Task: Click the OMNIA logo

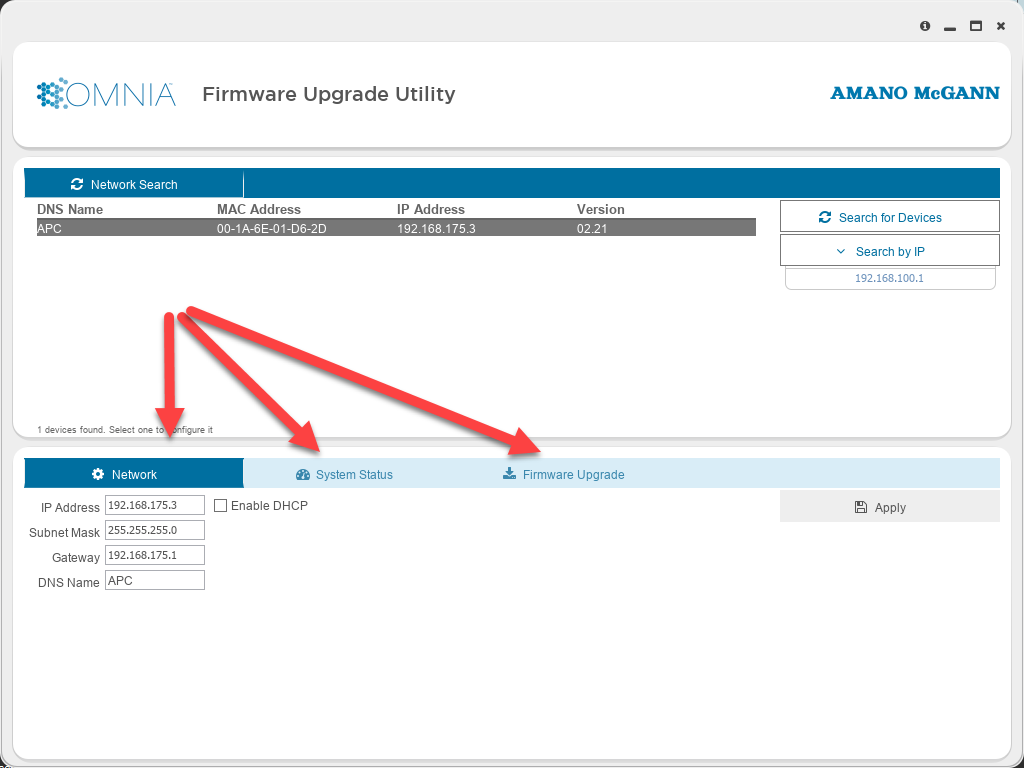Action: [x=106, y=93]
